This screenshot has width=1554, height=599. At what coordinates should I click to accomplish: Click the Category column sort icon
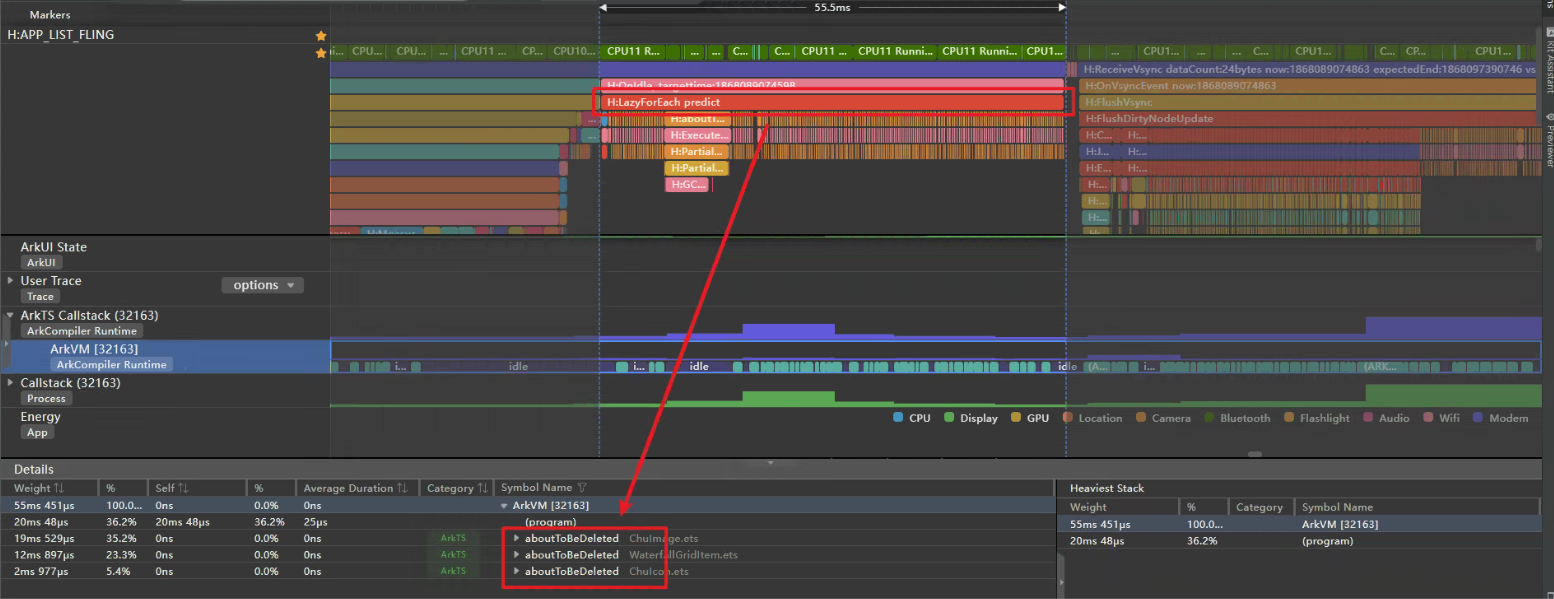tap(482, 488)
